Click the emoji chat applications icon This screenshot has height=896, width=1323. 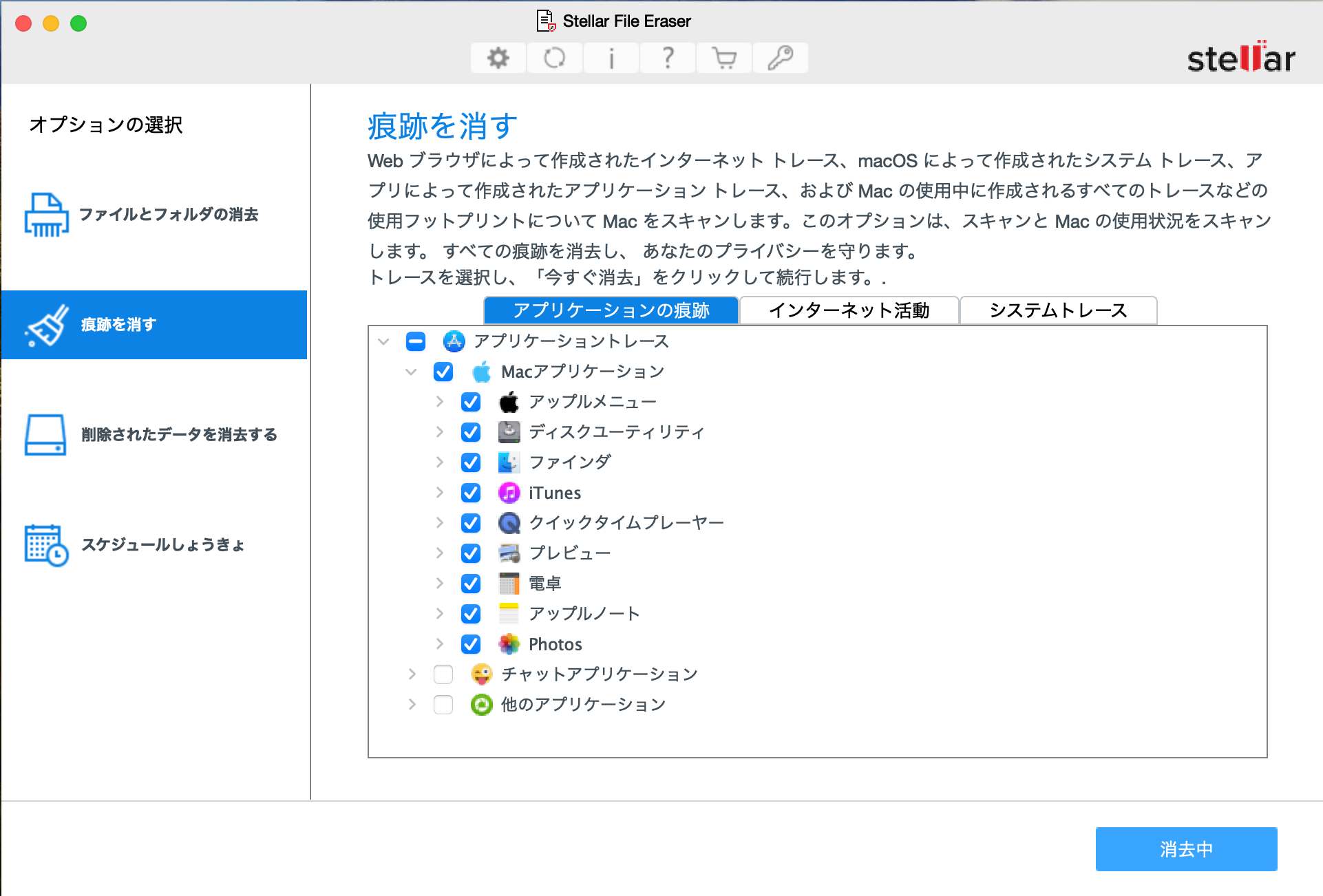point(482,674)
